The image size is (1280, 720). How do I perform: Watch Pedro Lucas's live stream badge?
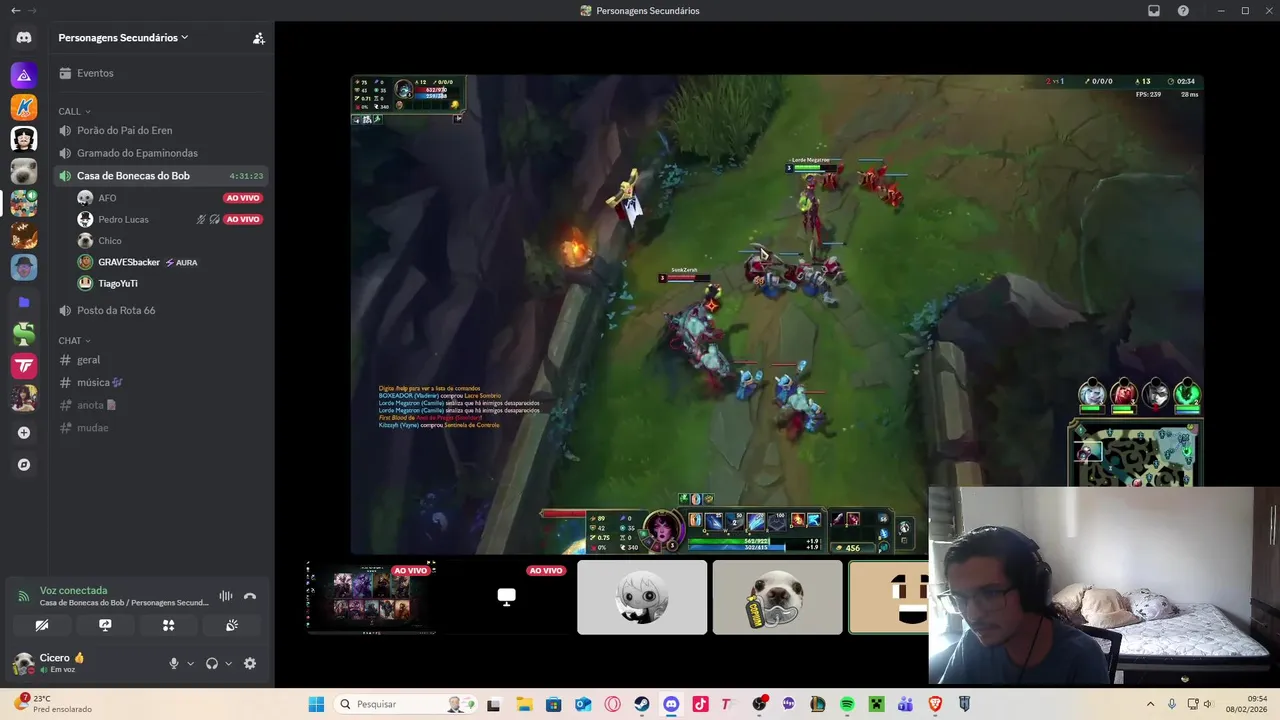coord(243,219)
